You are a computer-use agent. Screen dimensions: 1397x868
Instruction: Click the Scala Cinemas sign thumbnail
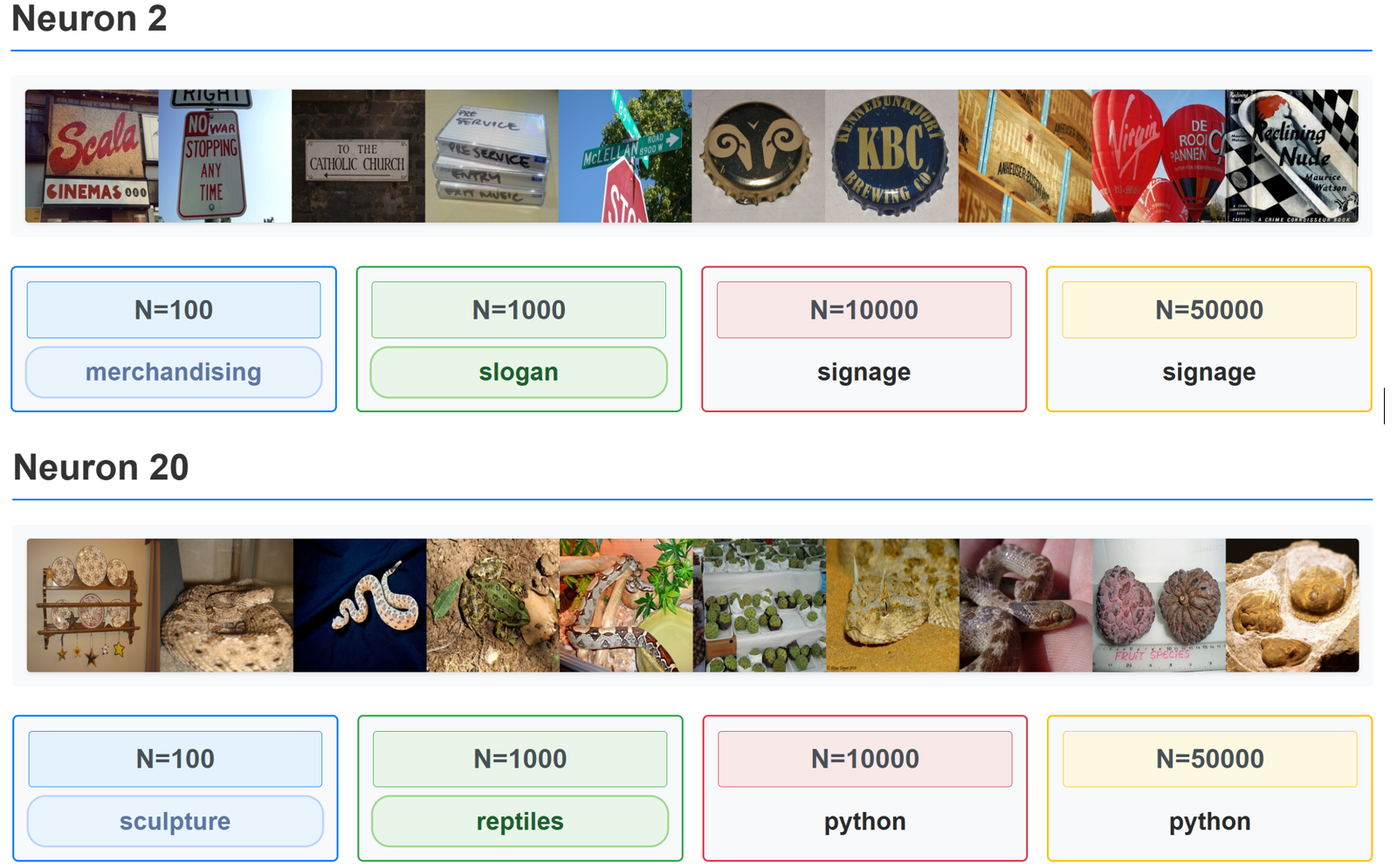[92, 156]
